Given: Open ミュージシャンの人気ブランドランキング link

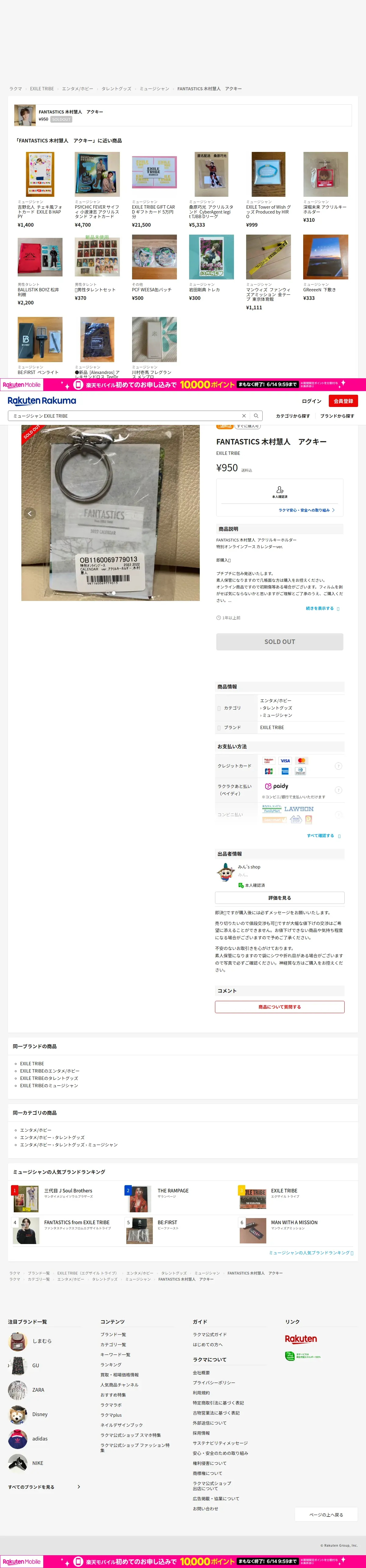Looking at the screenshot, I should pos(311,1253).
